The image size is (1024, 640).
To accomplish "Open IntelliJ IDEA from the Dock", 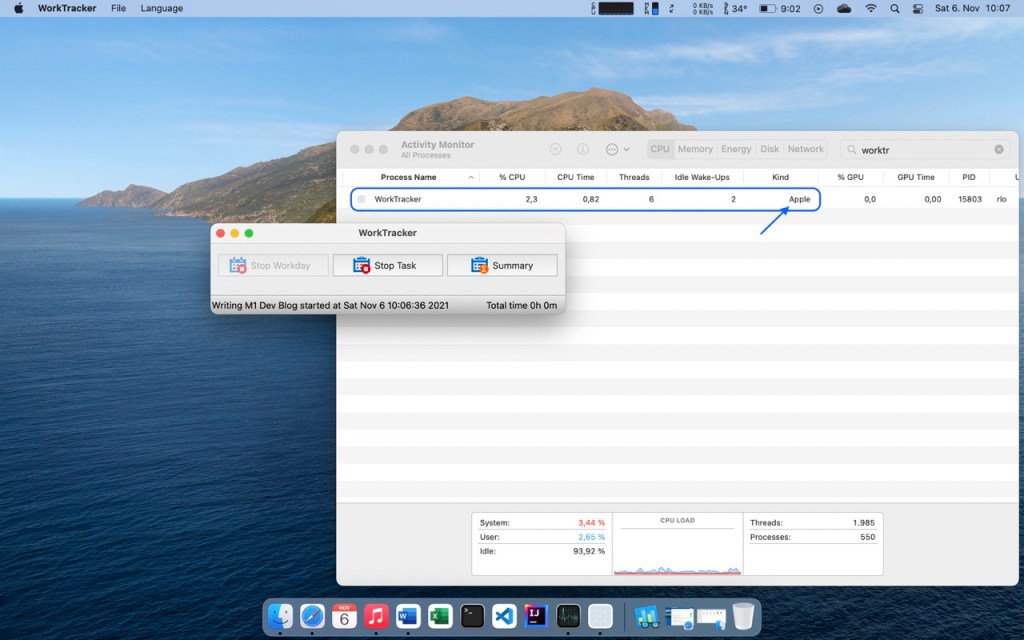I will (x=536, y=616).
